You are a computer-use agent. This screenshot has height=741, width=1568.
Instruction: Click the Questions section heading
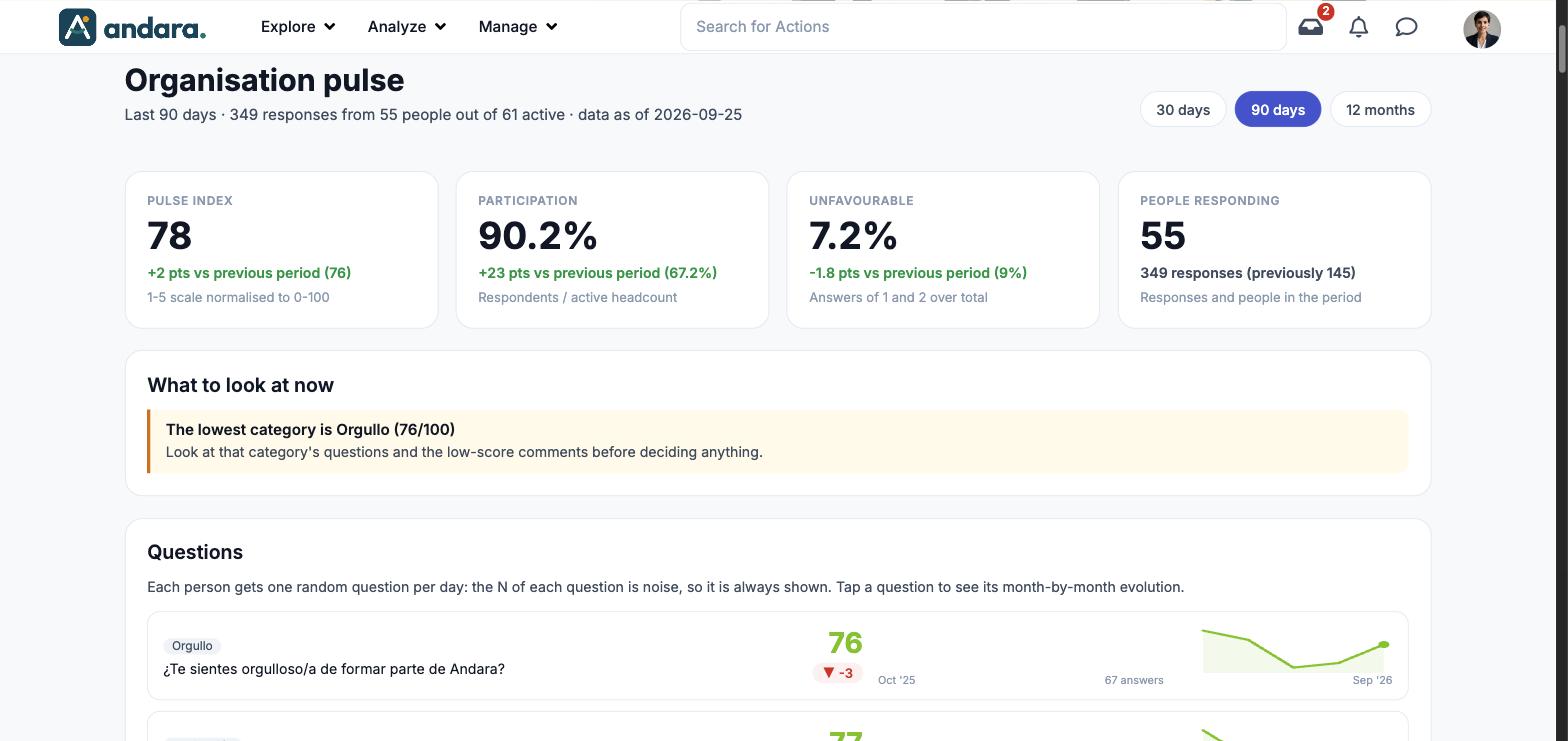tap(195, 552)
